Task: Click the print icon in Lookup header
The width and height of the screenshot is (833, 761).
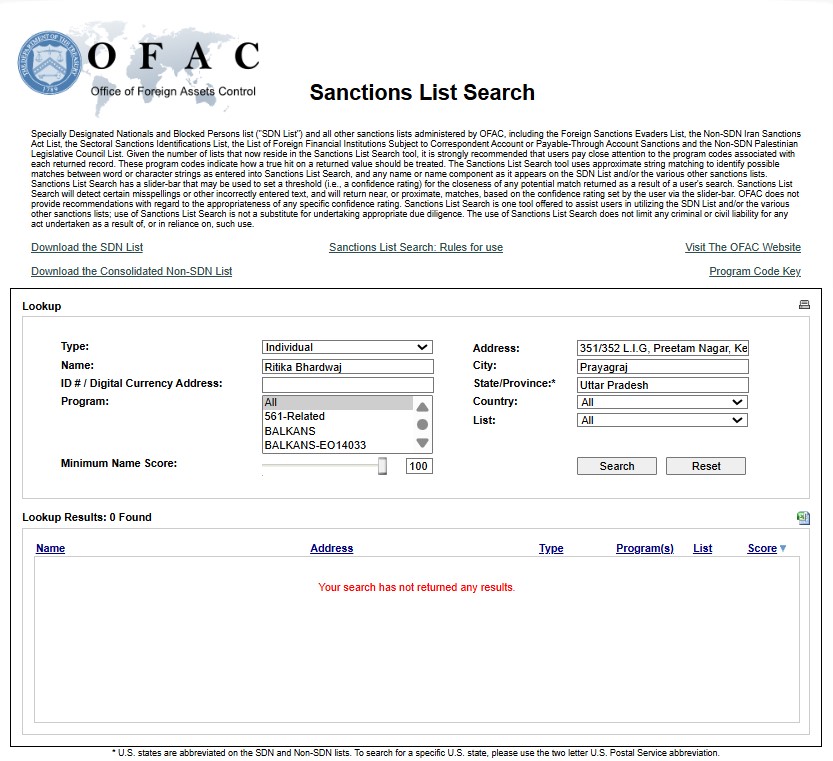Action: pos(804,305)
